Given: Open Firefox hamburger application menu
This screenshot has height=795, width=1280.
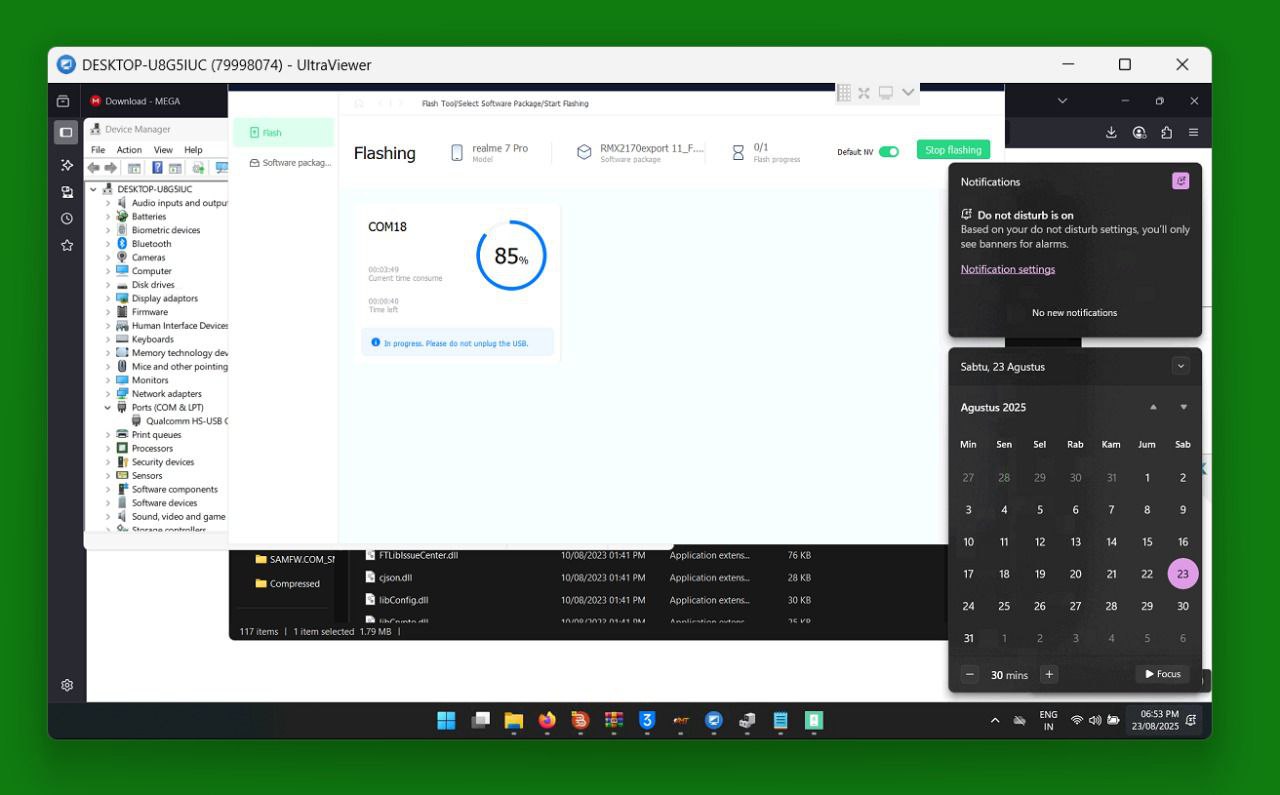Looking at the screenshot, I should pos(1193,132).
